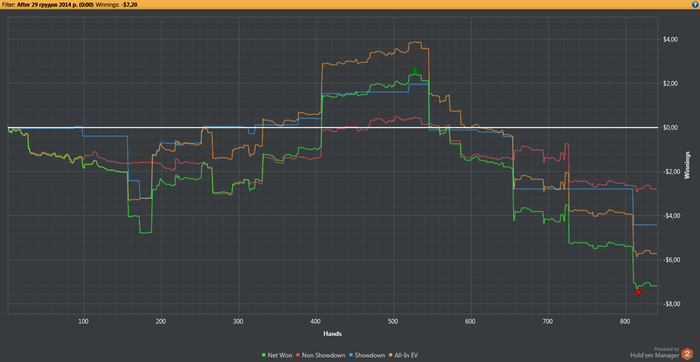Click the $0,00 axis label
This screenshot has width=700, height=362.
(x=672, y=128)
